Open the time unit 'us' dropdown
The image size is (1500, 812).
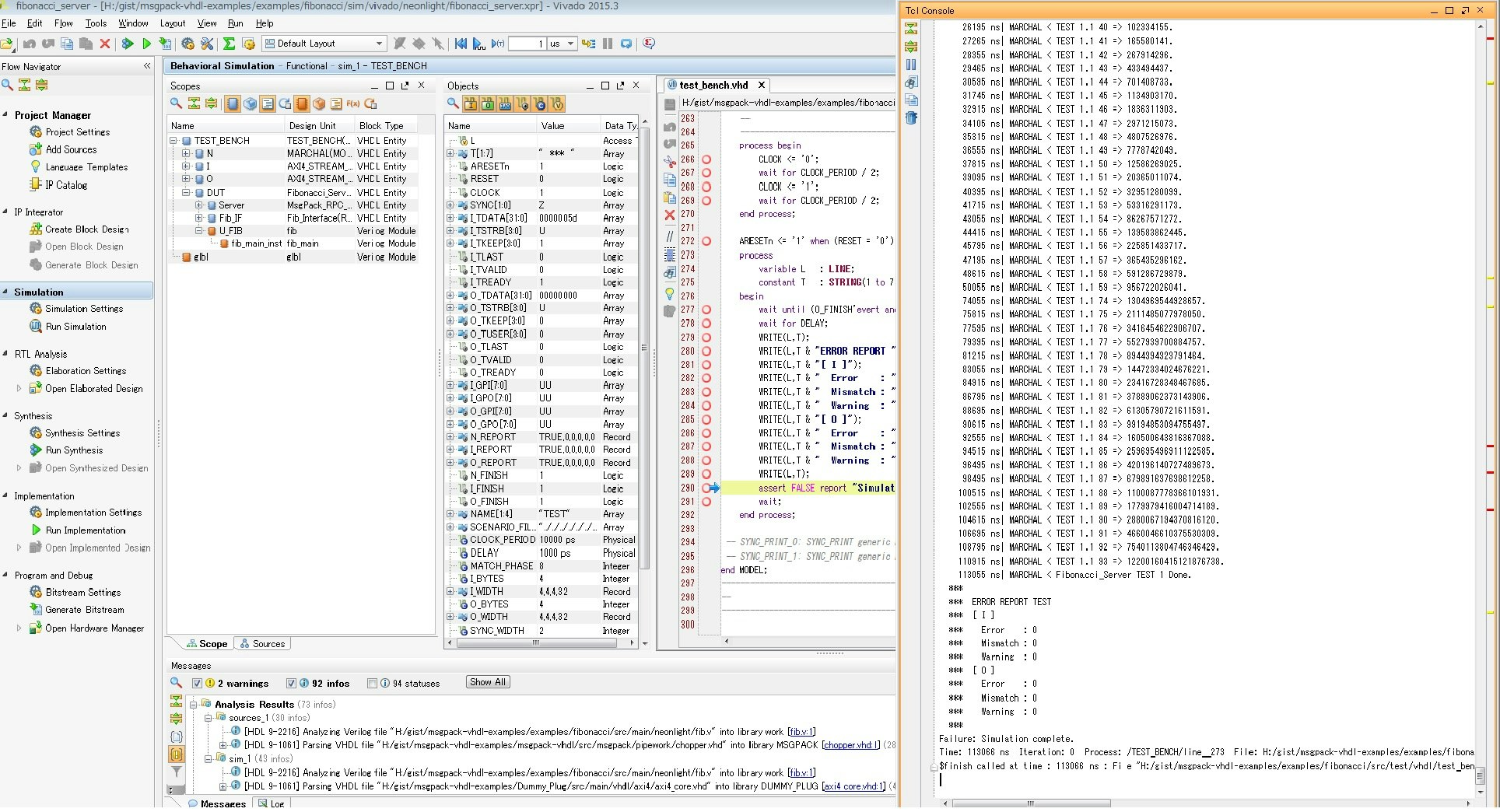tap(570, 44)
